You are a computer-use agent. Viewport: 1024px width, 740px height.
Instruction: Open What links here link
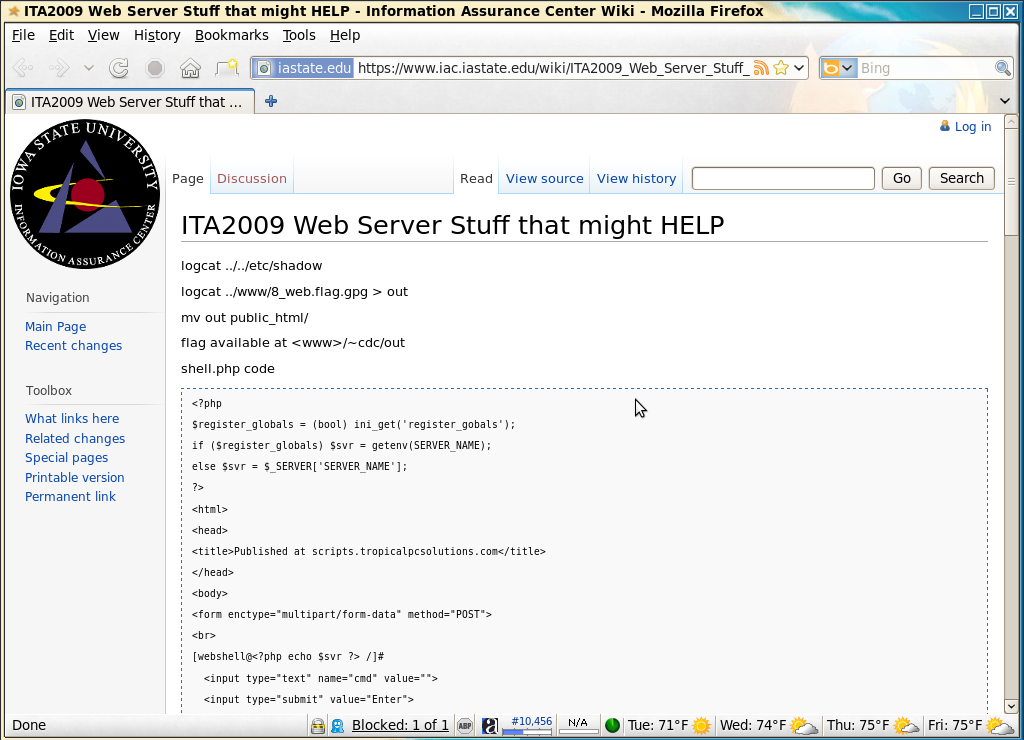(x=72, y=419)
